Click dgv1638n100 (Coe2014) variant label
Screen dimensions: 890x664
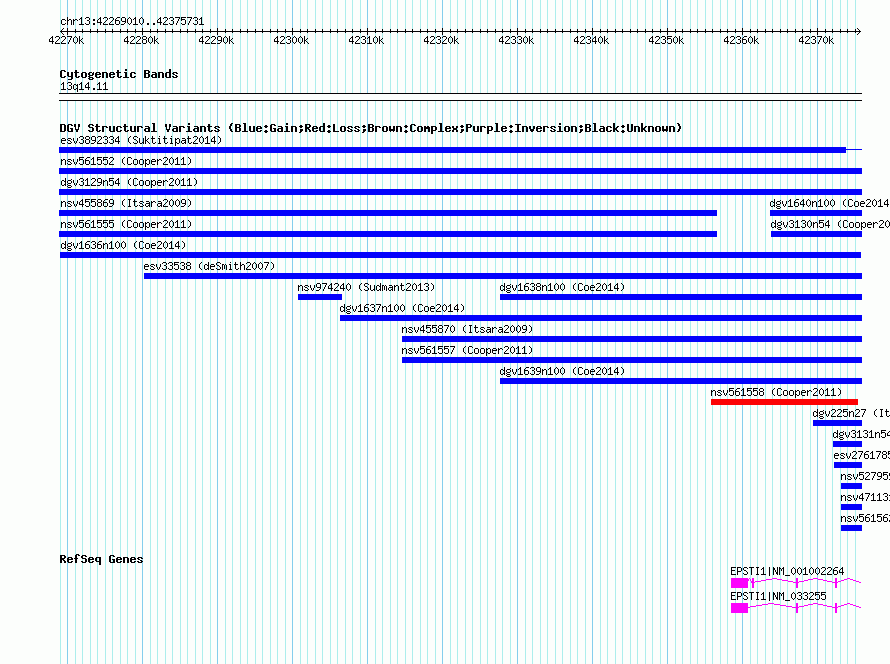562,287
